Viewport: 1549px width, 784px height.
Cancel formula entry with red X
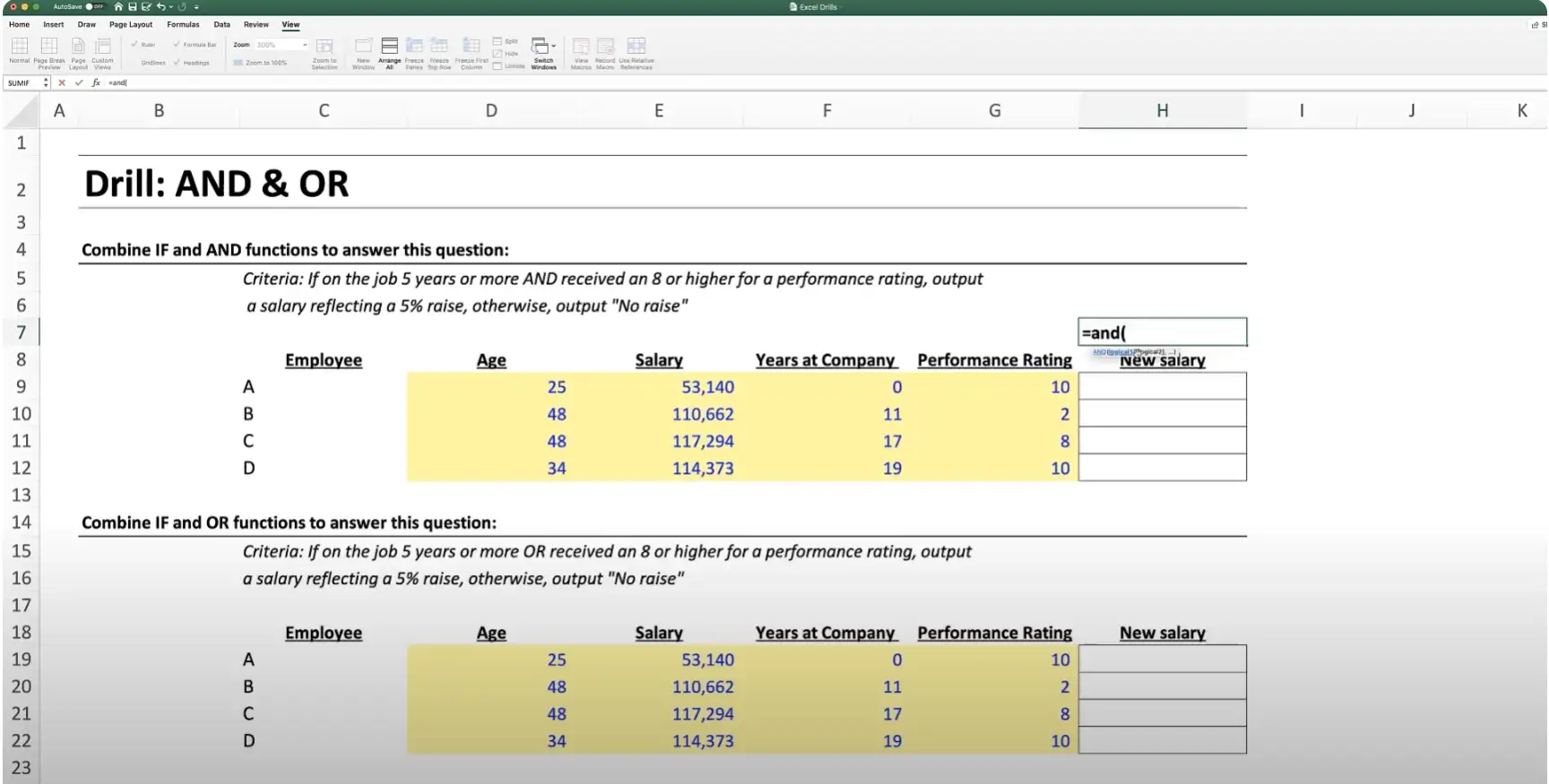(62, 82)
